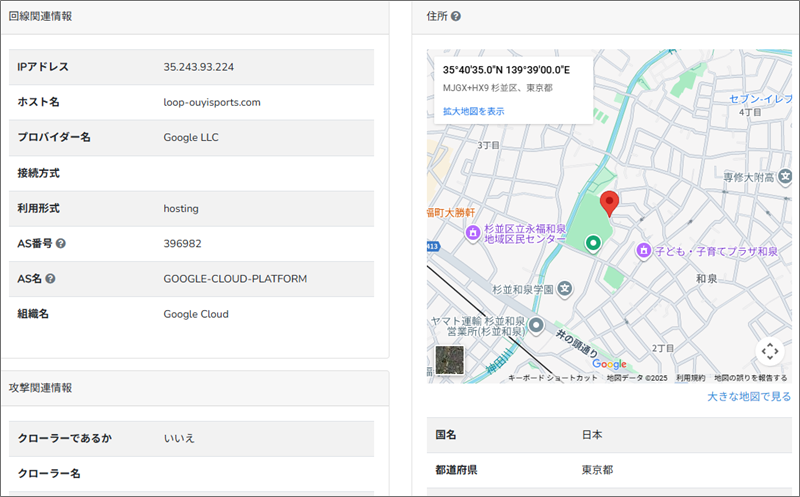Click the Google logo on map
Viewport: 800px width, 497px height.
(x=609, y=364)
